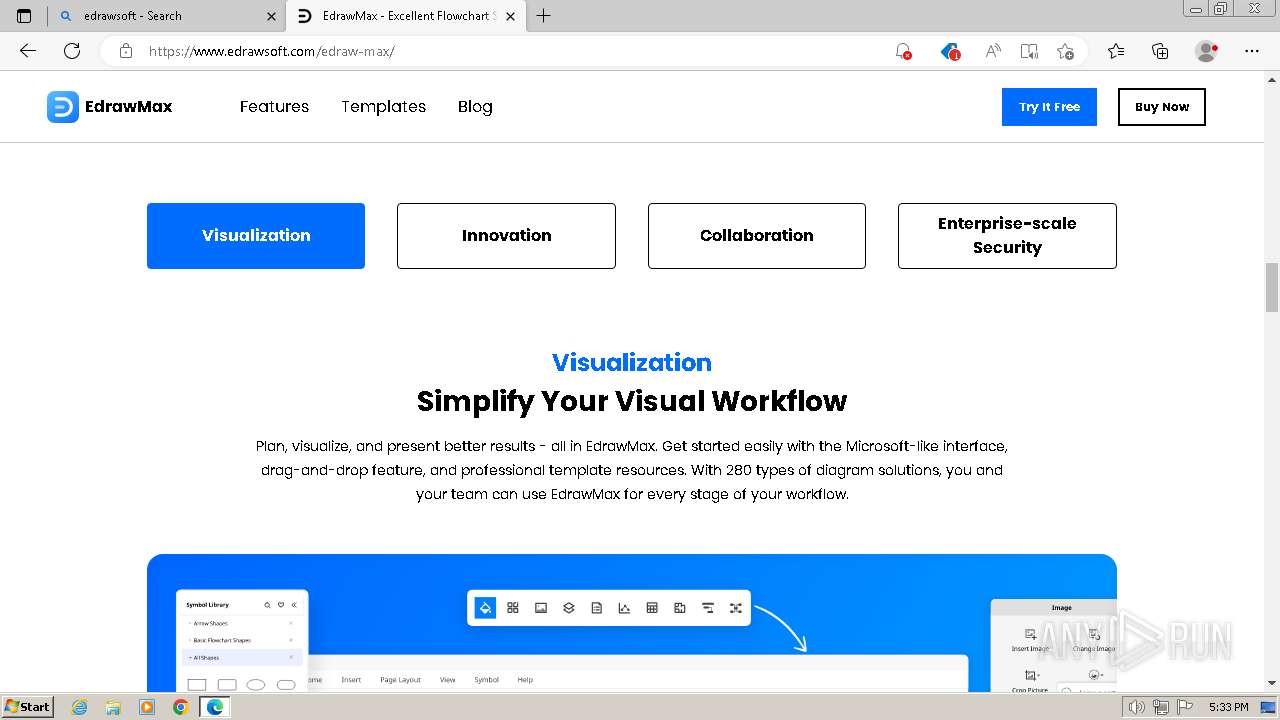The height and width of the screenshot is (720, 1280).
Task: Click the vertical page scrollbar thumb
Action: coord(1272,288)
